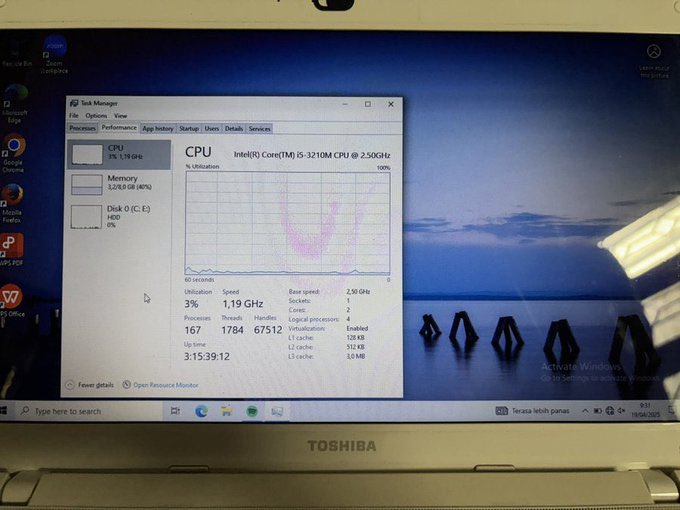Close the Task Manager window
Screen dimensions: 680x510
tap(391, 104)
